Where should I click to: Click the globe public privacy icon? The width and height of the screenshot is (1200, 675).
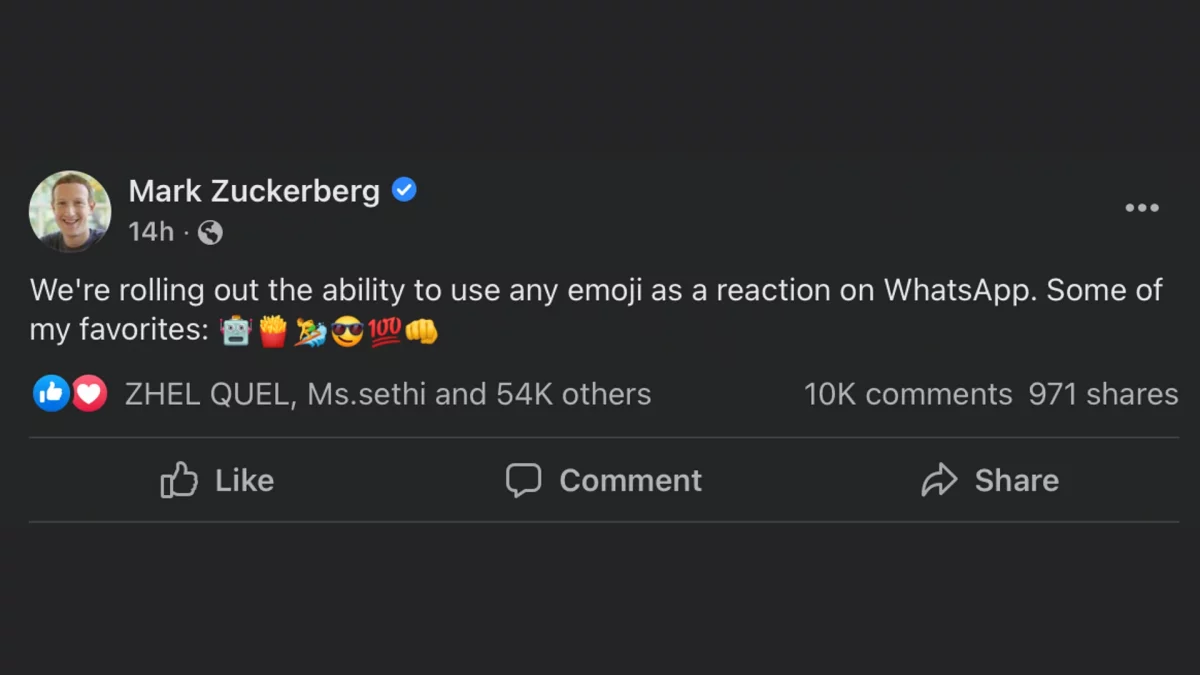[210, 233]
